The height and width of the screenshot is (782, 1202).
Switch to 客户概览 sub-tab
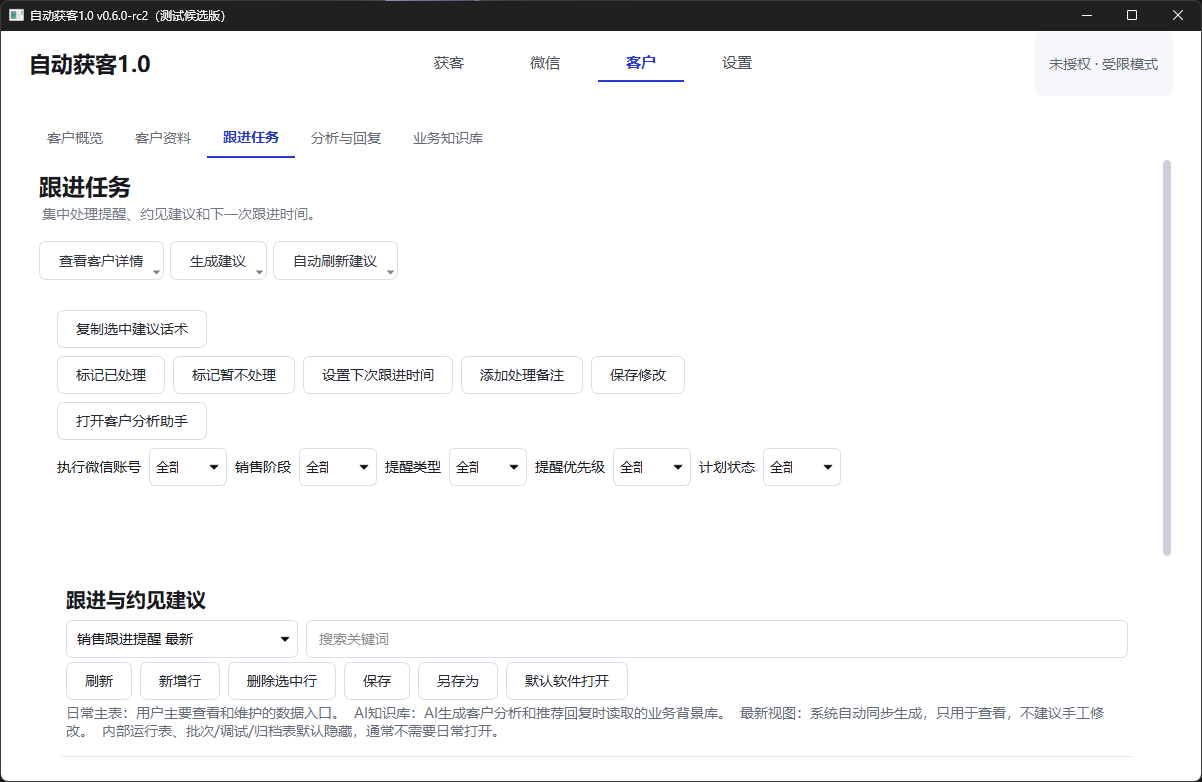tap(75, 138)
